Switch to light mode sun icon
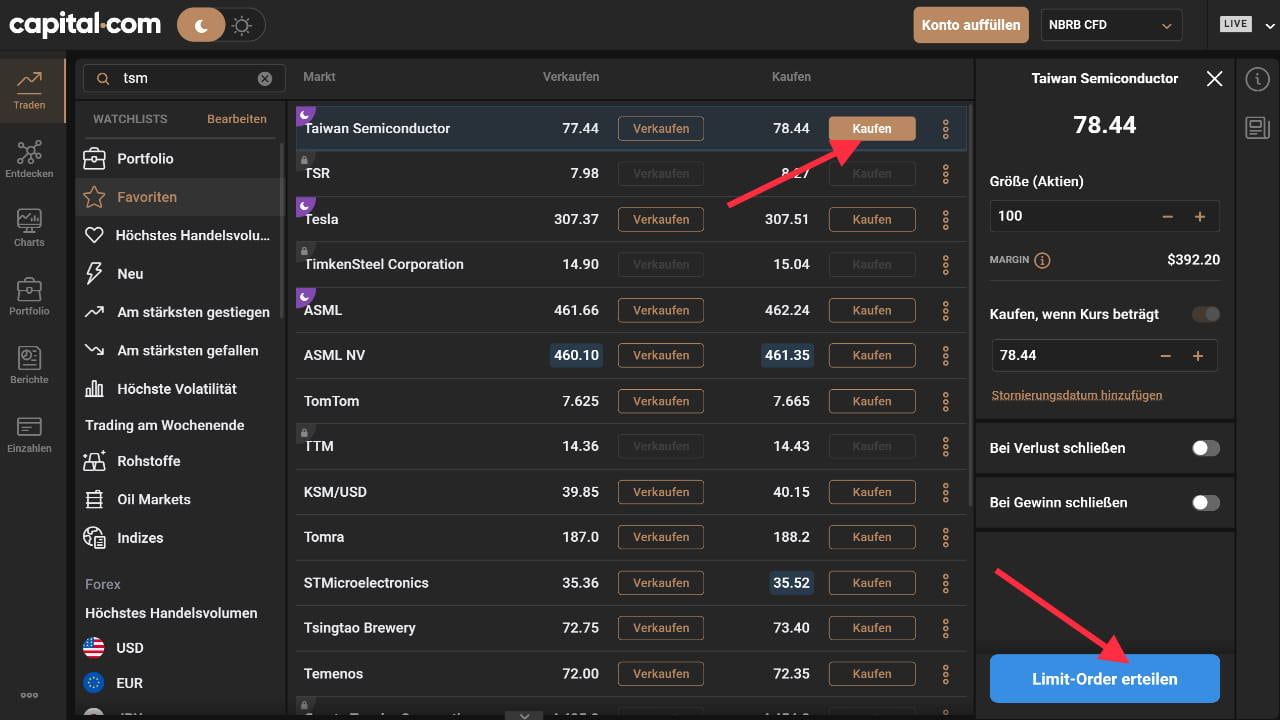1280x720 pixels. tap(242, 26)
